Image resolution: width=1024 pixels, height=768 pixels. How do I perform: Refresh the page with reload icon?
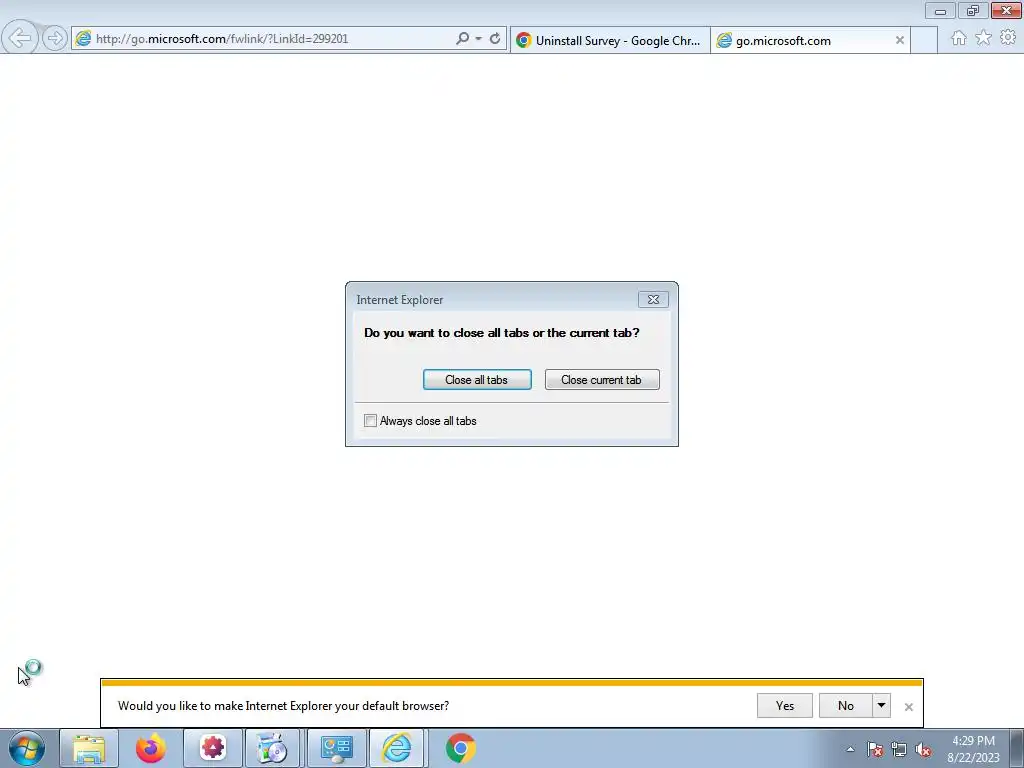click(495, 39)
